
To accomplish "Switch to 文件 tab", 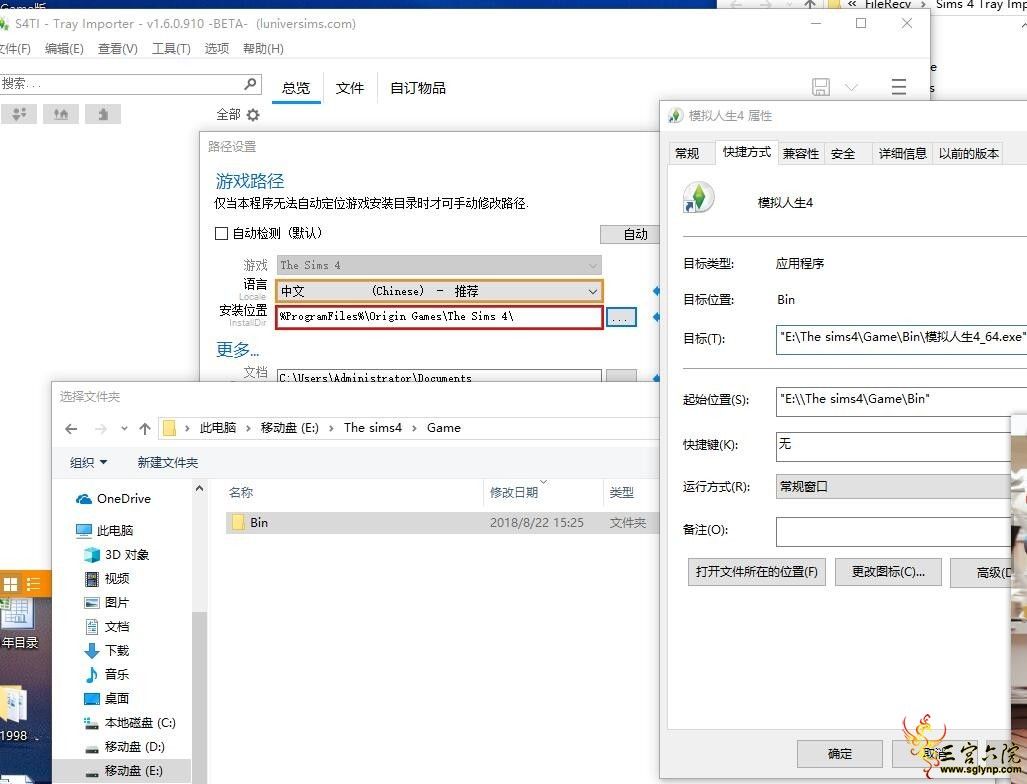I will pyautogui.click(x=350, y=88).
